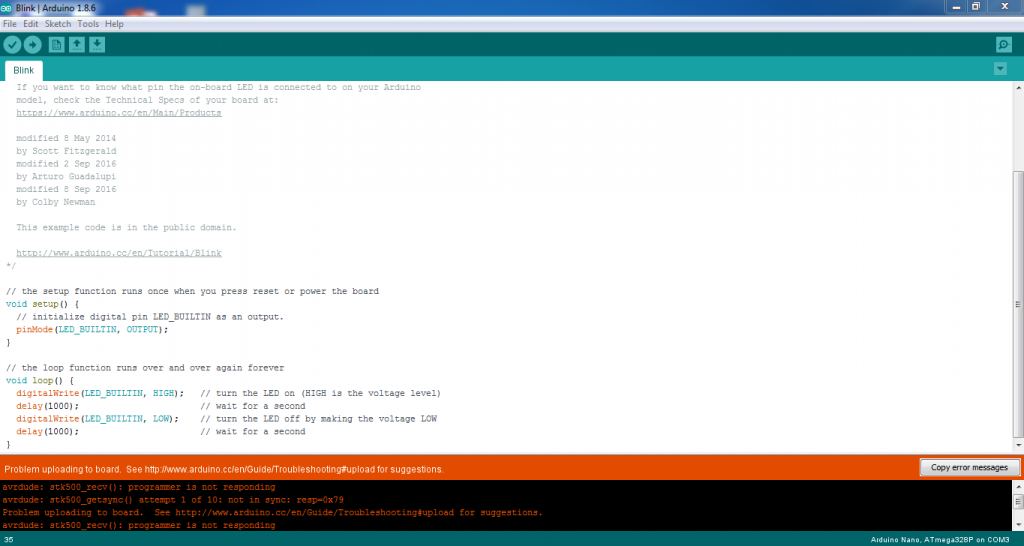This screenshot has width=1024, height=546.
Task: Open the arduino.cc Main/Products link
Action: click(119, 113)
